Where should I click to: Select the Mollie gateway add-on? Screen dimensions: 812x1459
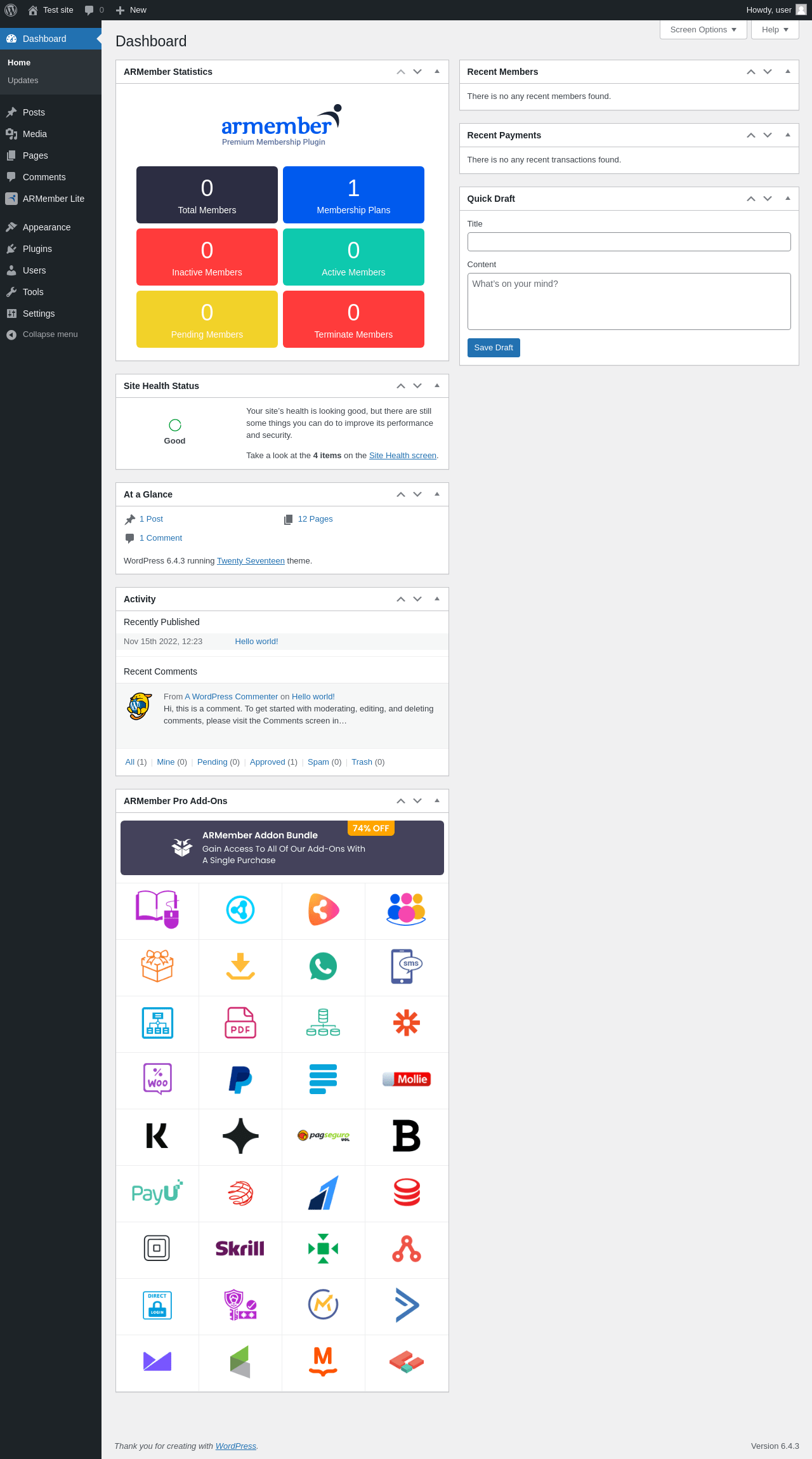click(407, 1079)
